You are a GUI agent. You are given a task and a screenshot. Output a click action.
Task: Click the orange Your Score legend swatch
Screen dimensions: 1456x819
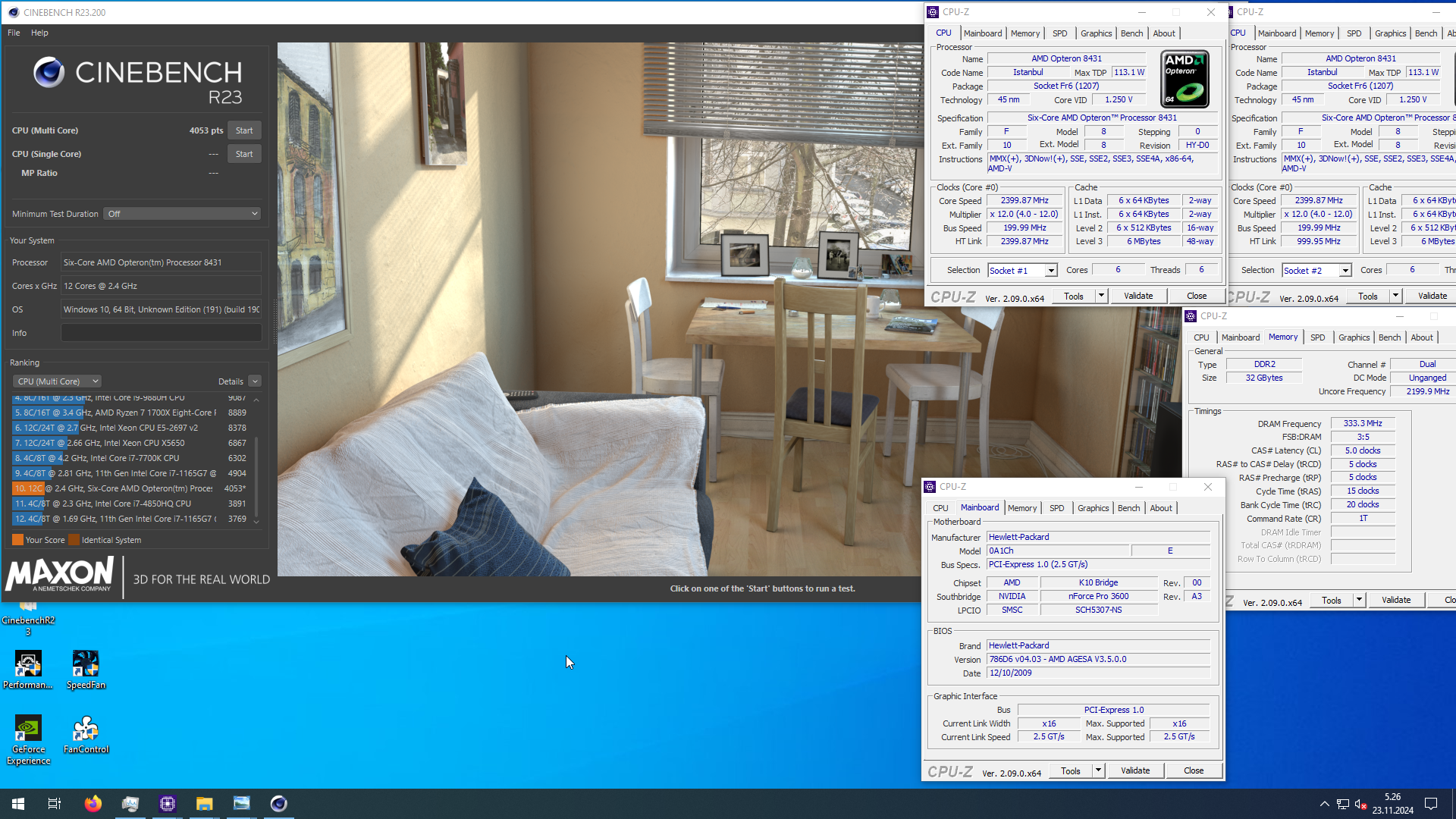[x=17, y=540]
